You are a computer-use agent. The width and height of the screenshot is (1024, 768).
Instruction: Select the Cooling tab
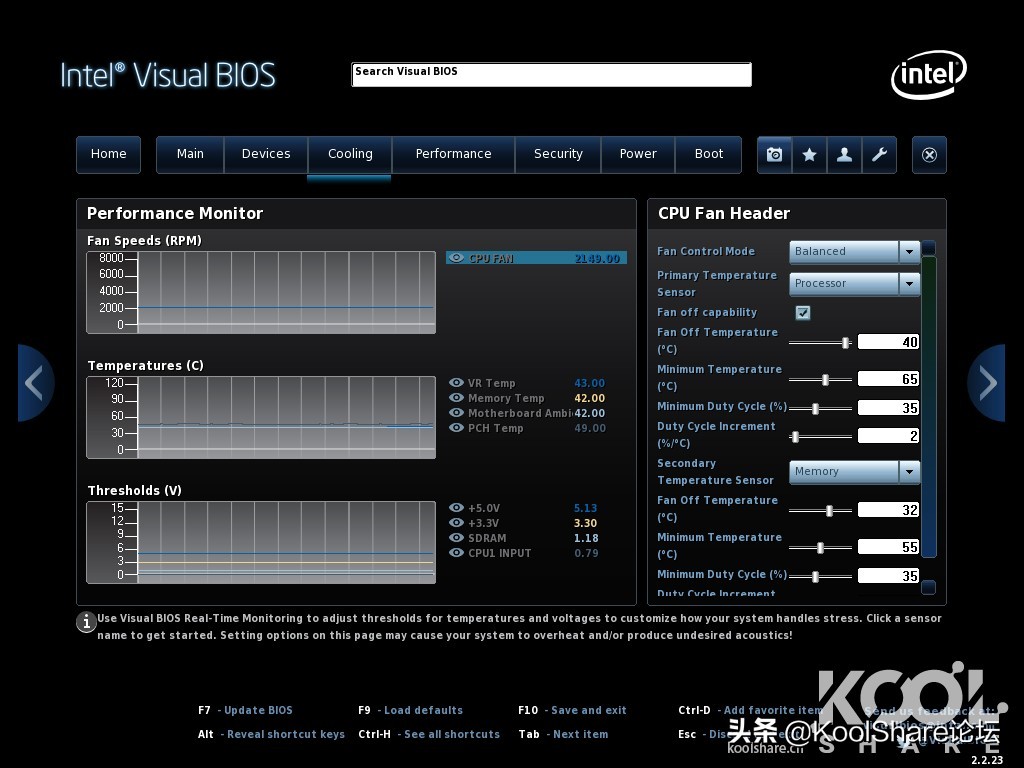(x=350, y=155)
